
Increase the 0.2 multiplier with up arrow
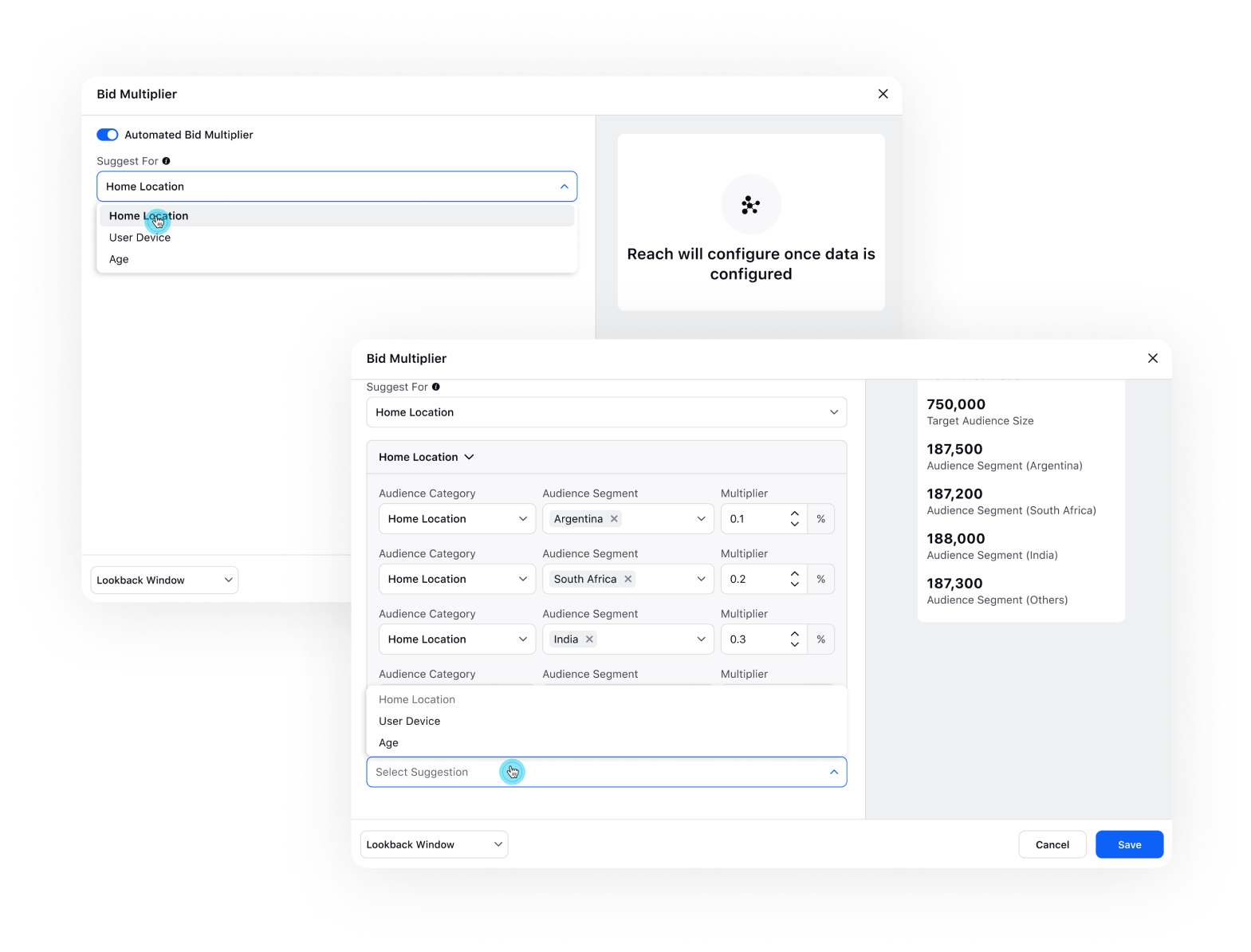coord(794,573)
